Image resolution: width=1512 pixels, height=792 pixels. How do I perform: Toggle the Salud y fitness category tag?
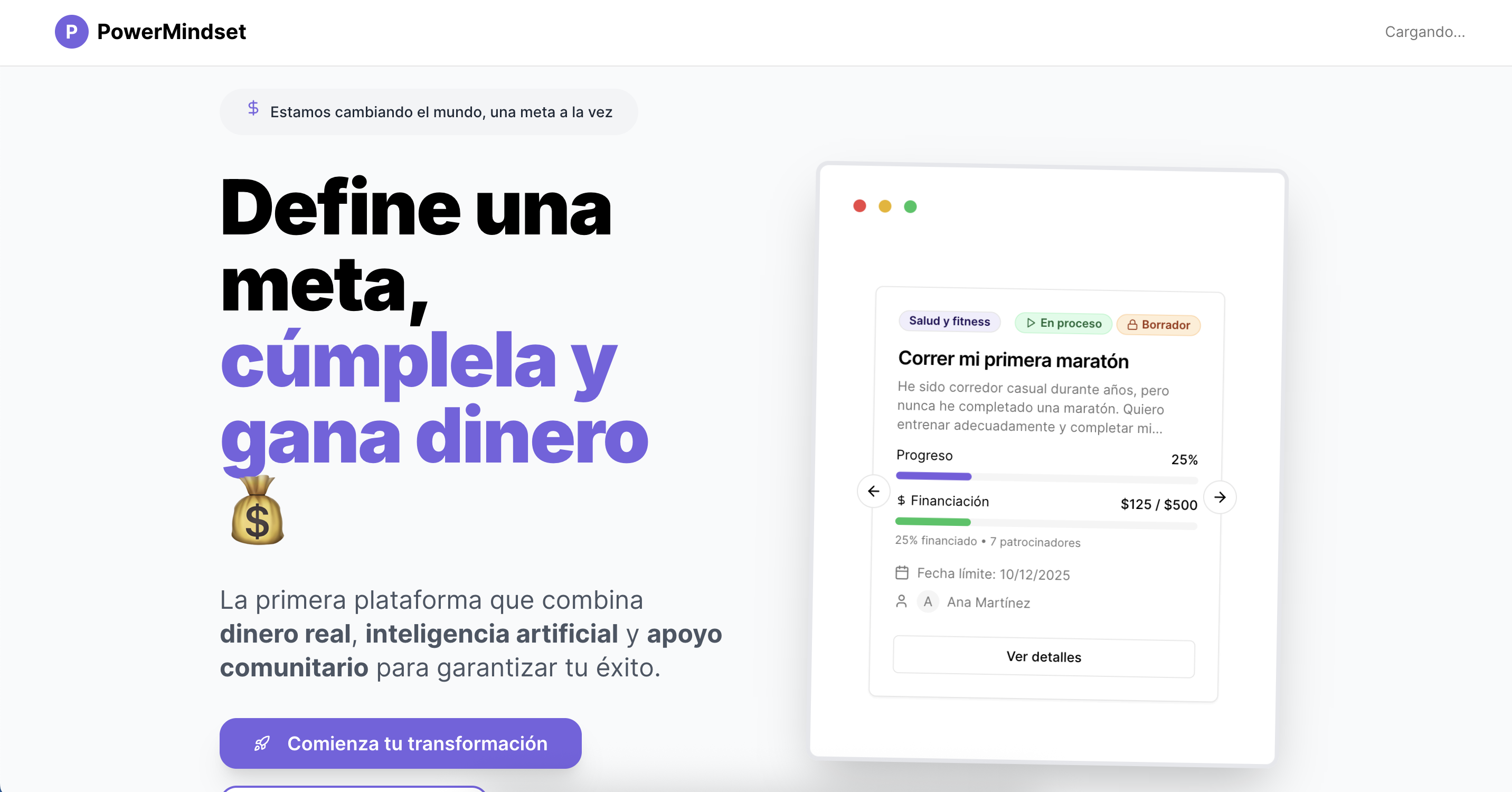pos(949,321)
